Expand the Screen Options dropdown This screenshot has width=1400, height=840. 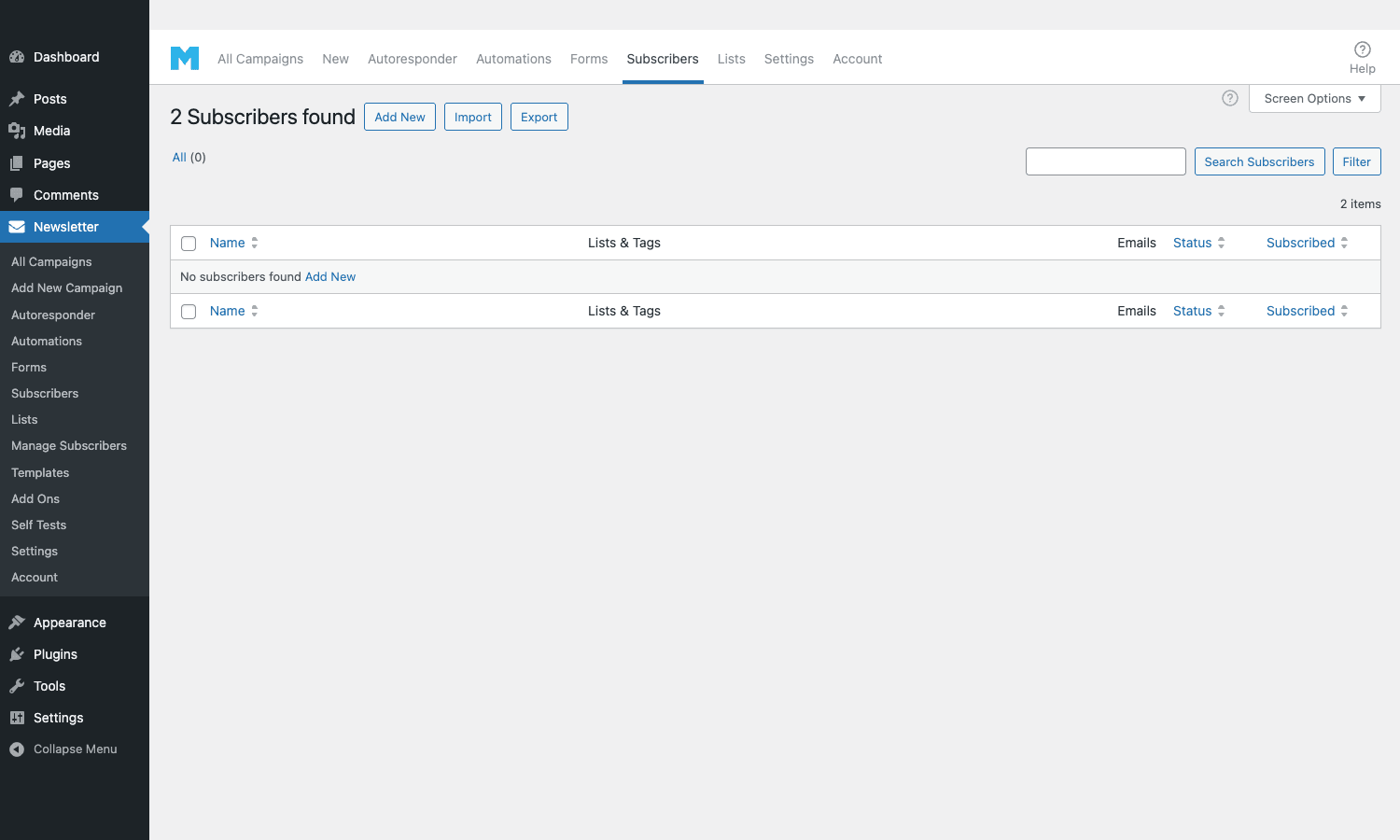click(1315, 98)
